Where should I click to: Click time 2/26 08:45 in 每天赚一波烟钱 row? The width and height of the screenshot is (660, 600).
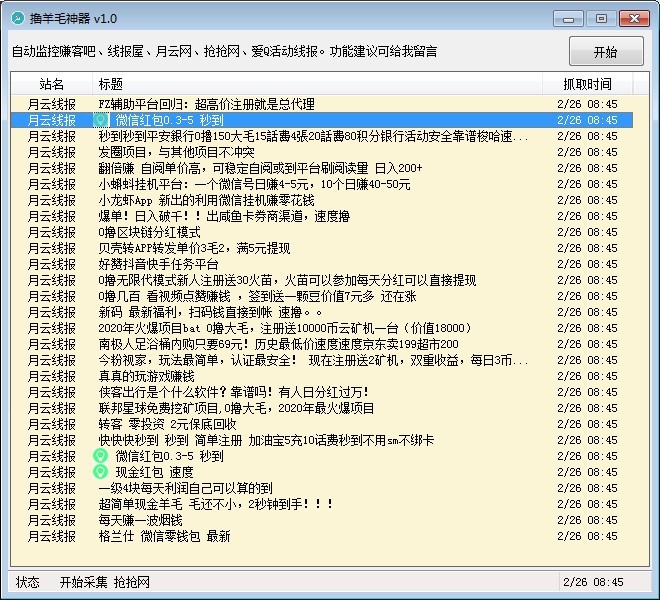[587, 520]
